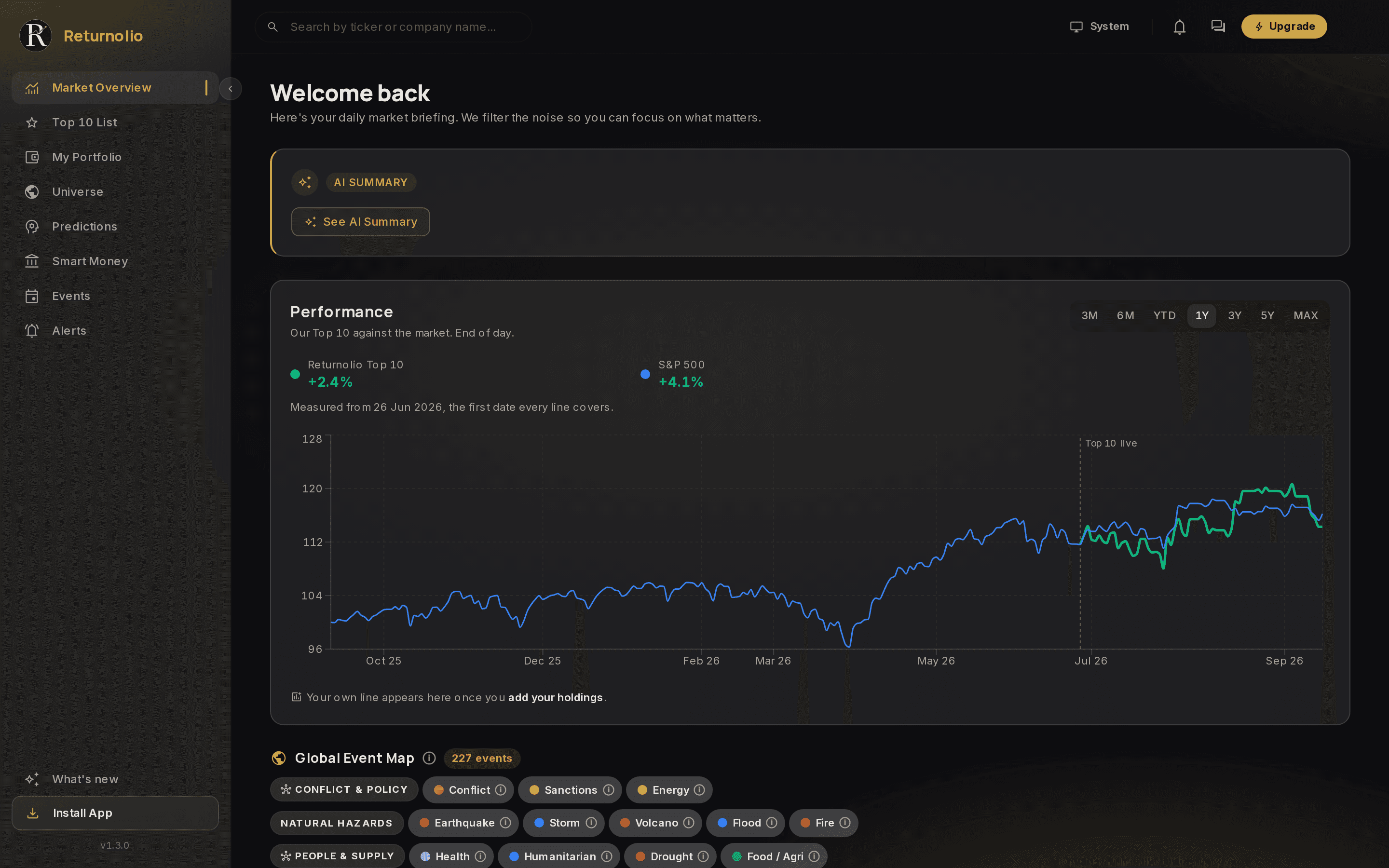Collapse the sidebar with the chevron
Image resolution: width=1389 pixels, height=868 pixels.
tap(230, 88)
